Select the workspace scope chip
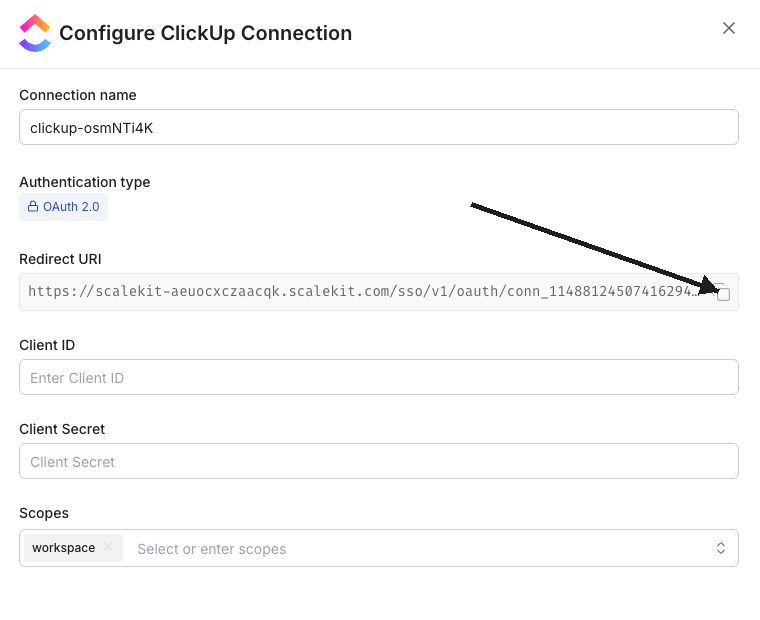760x620 pixels. click(x=63, y=548)
